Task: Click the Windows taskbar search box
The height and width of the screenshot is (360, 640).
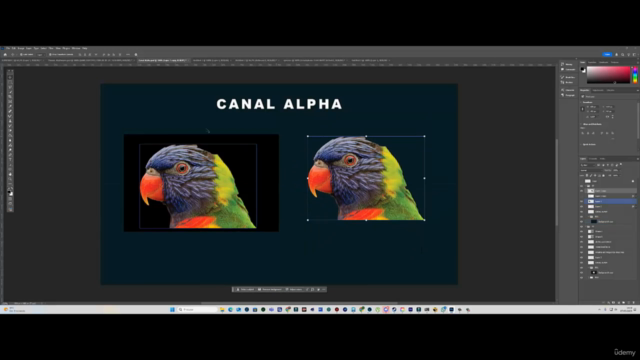Action: pyautogui.click(x=198, y=309)
